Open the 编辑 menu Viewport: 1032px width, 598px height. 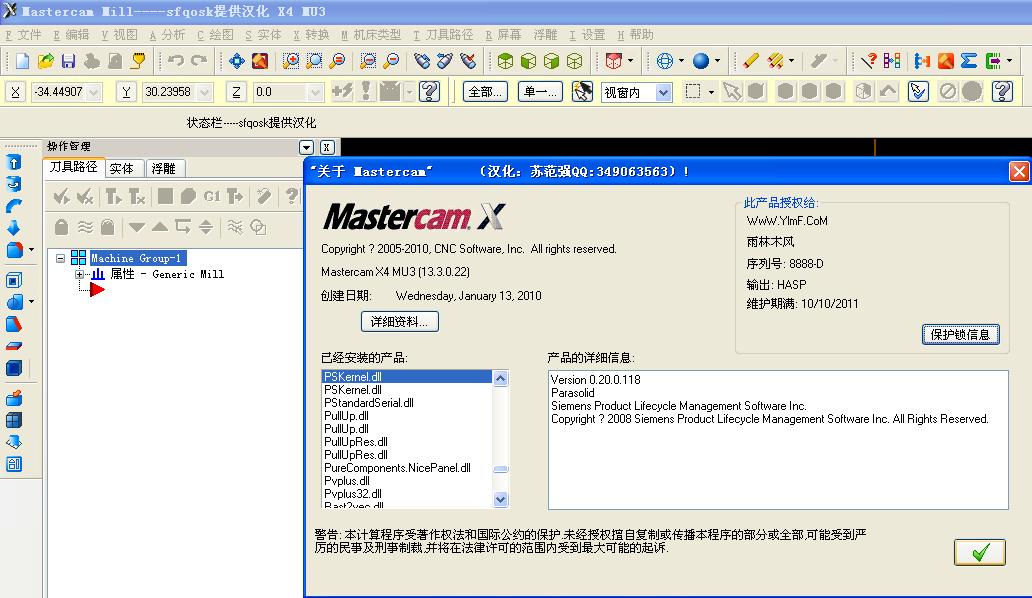click(x=71, y=35)
